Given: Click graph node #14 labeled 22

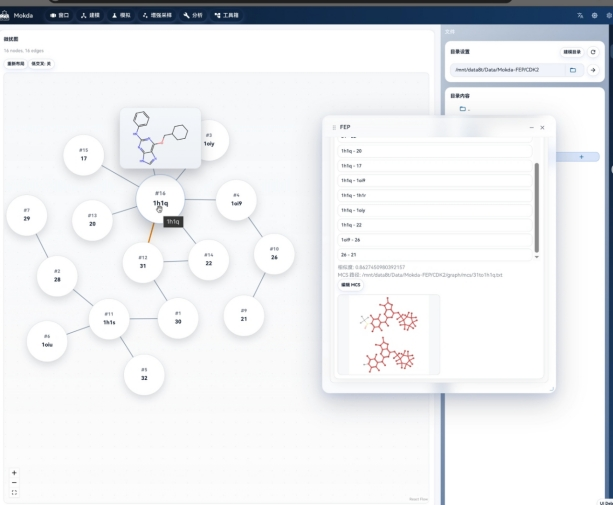Looking at the screenshot, I should (208, 260).
